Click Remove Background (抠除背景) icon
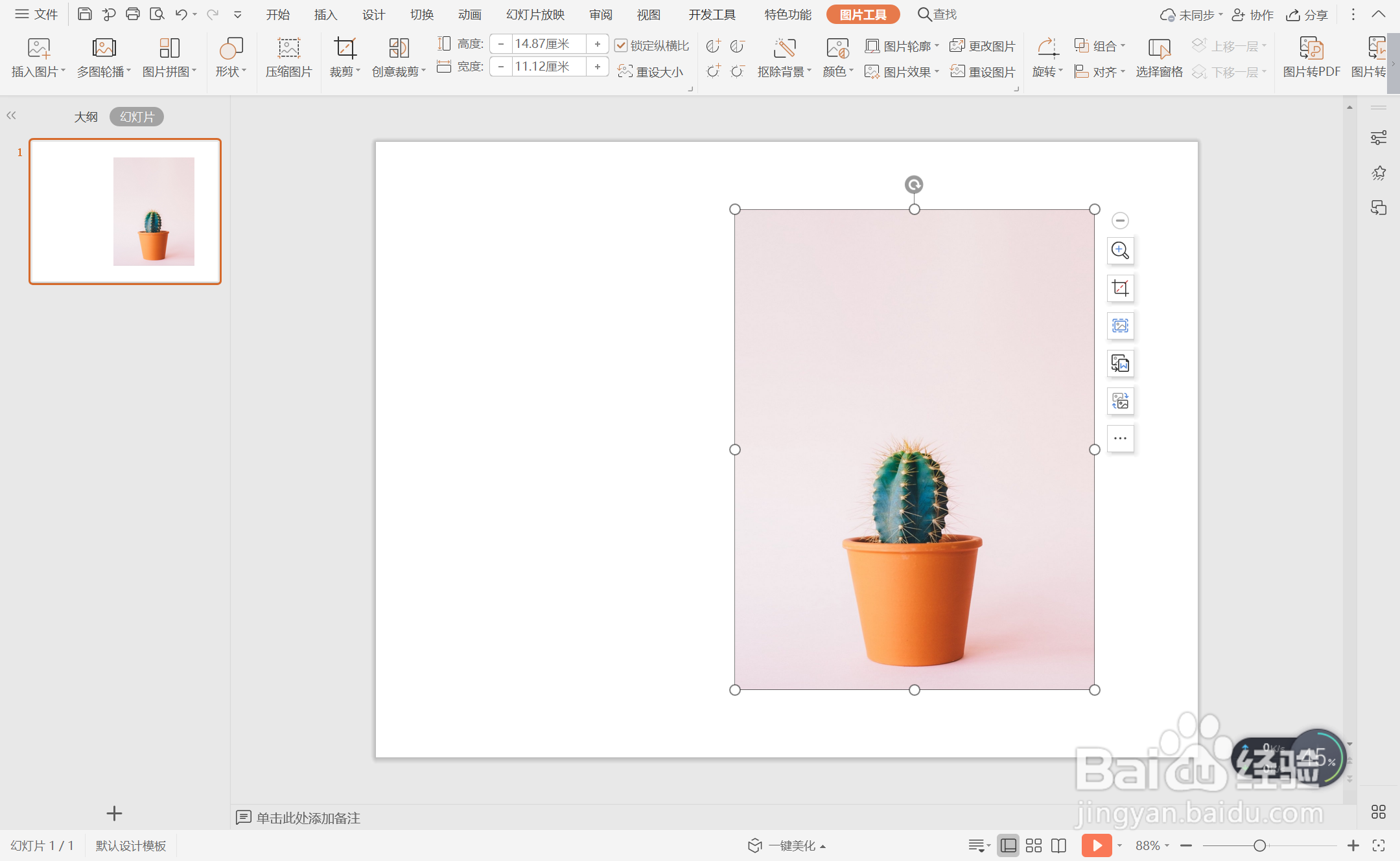The width and height of the screenshot is (1400, 861). (x=784, y=49)
